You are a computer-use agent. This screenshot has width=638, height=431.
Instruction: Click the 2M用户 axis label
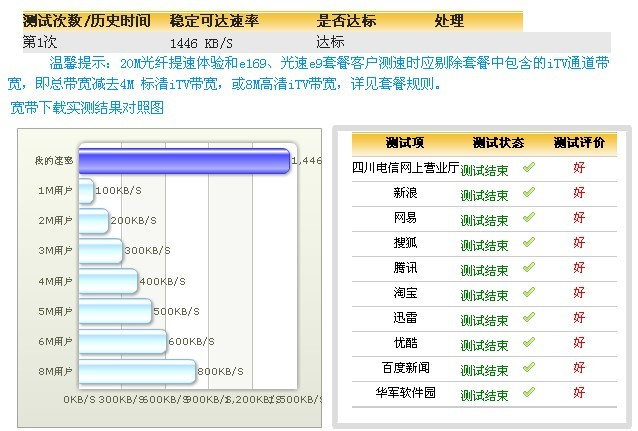[x=55, y=220]
